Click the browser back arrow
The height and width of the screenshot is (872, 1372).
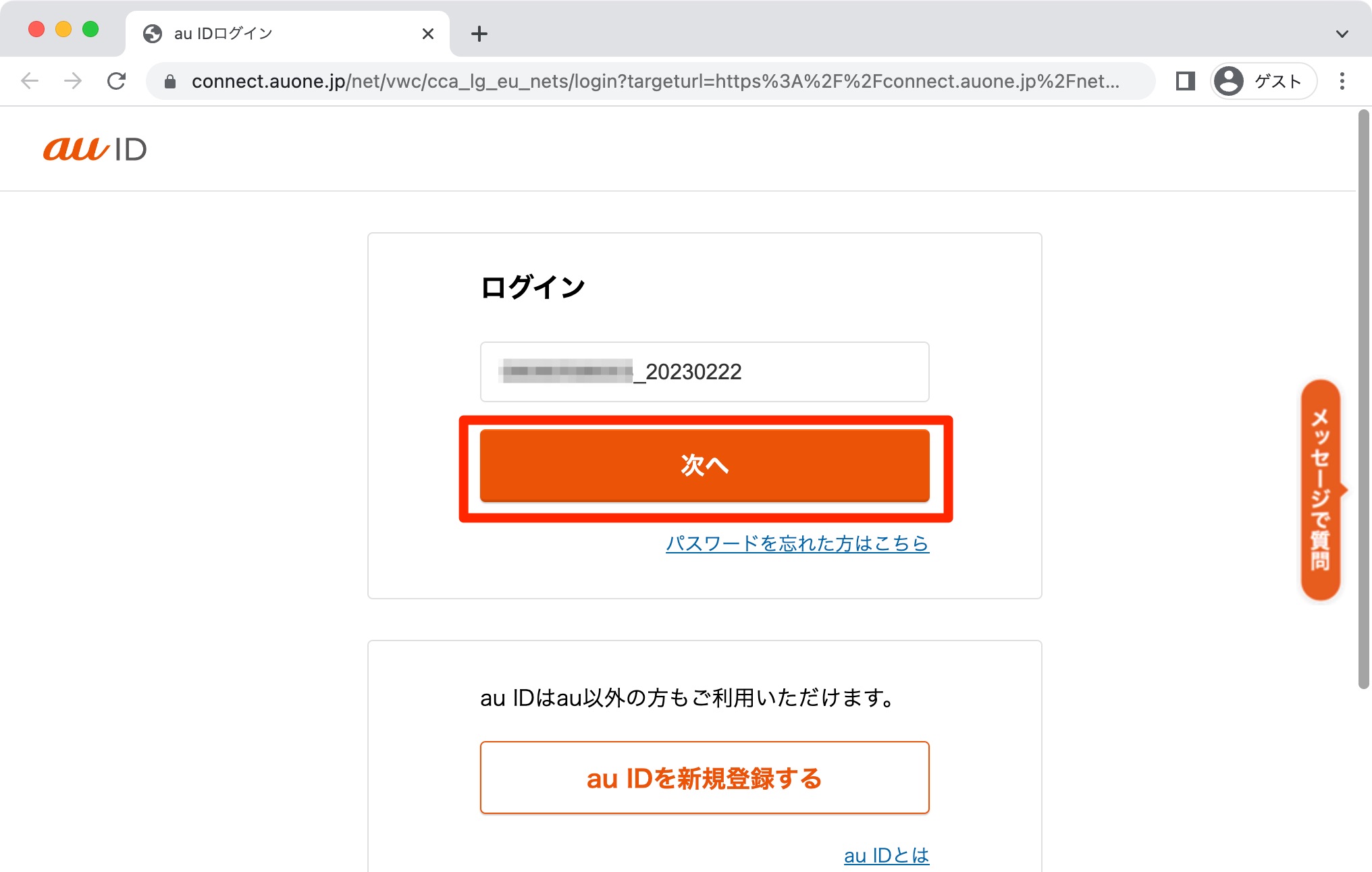click(30, 81)
